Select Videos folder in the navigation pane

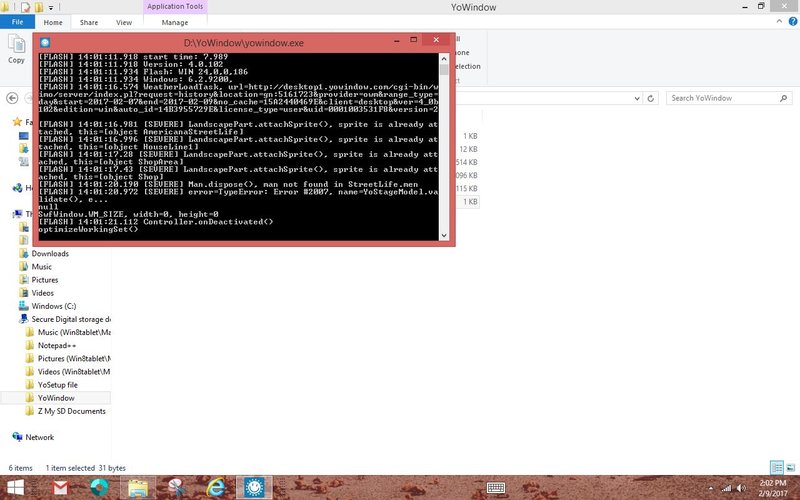point(42,293)
